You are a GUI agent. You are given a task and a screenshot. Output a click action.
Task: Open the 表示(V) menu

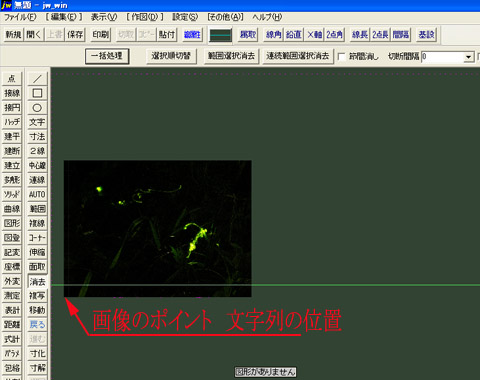coord(104,17)
